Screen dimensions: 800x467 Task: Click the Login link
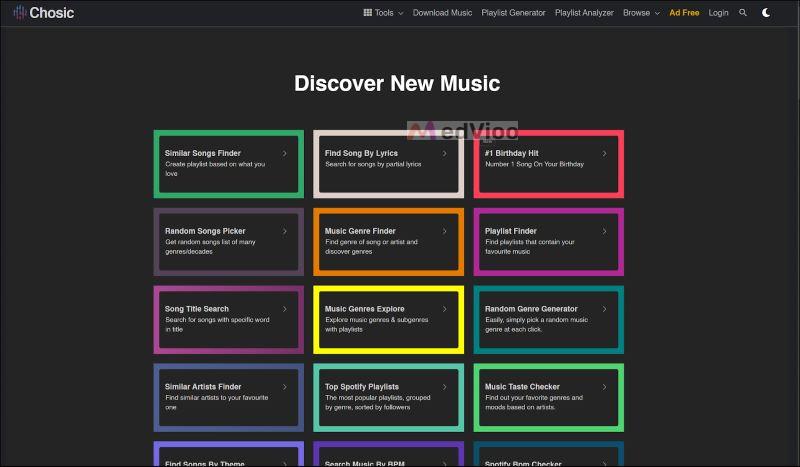(718, 13)
